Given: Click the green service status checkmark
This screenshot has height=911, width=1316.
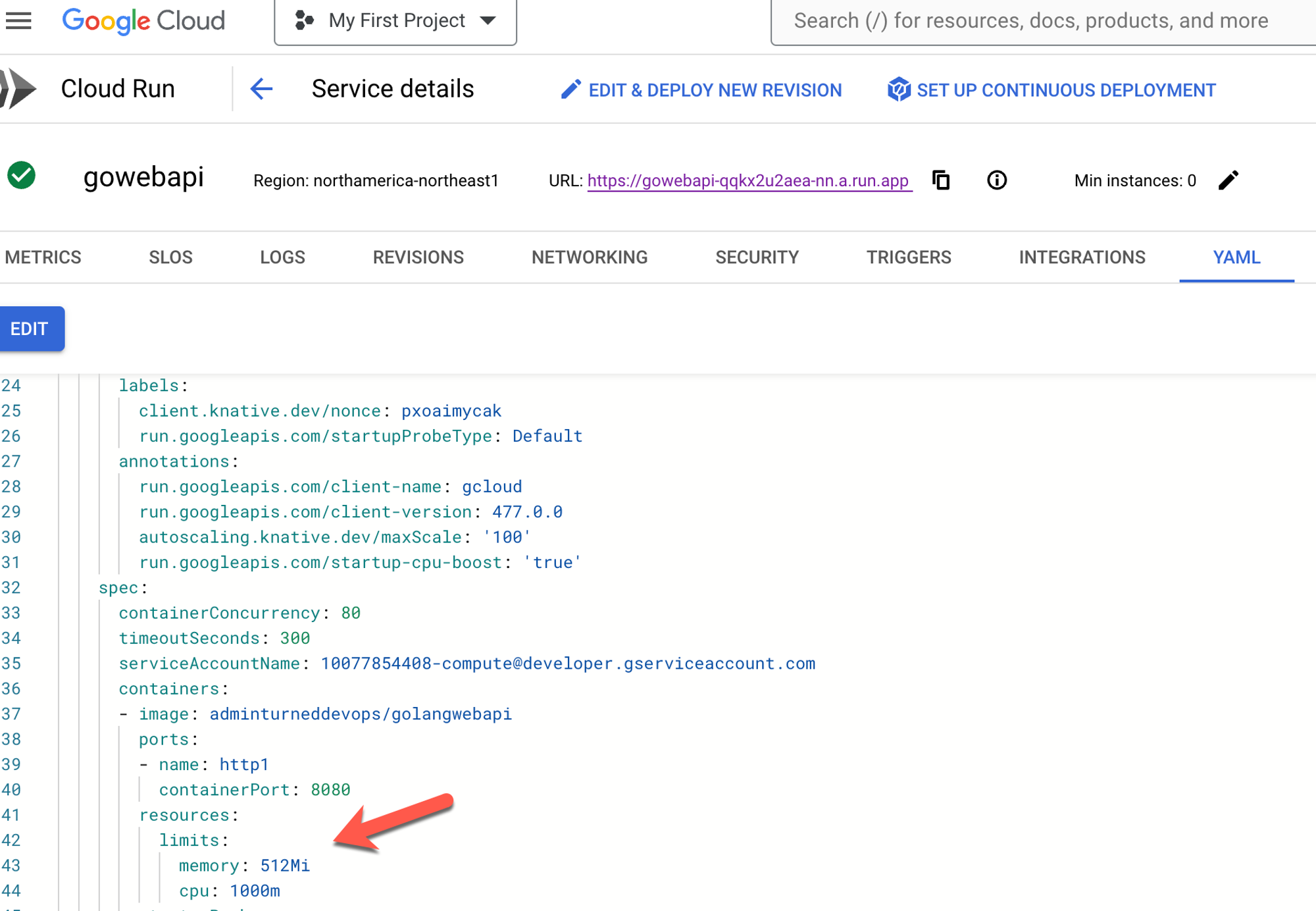Looking at the screenshot, I should [22, 176].
